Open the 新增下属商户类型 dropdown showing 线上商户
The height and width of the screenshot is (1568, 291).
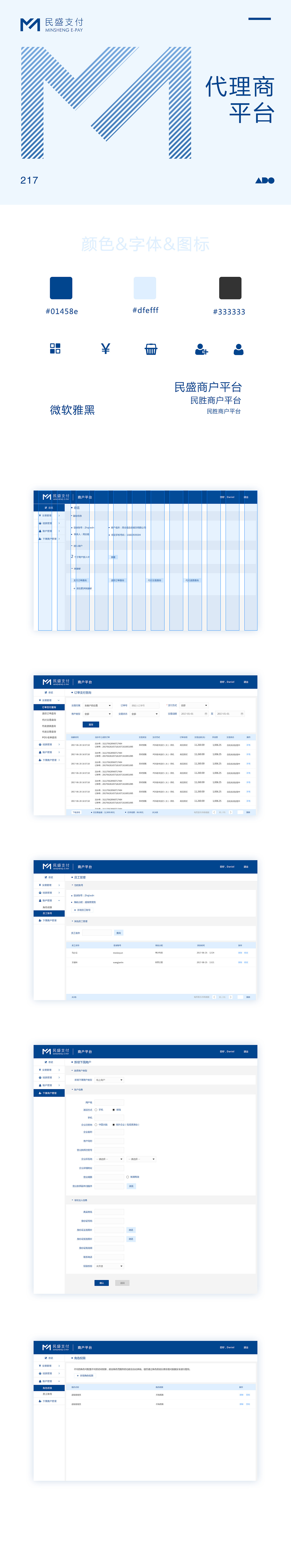click(x=110, y=1080)
